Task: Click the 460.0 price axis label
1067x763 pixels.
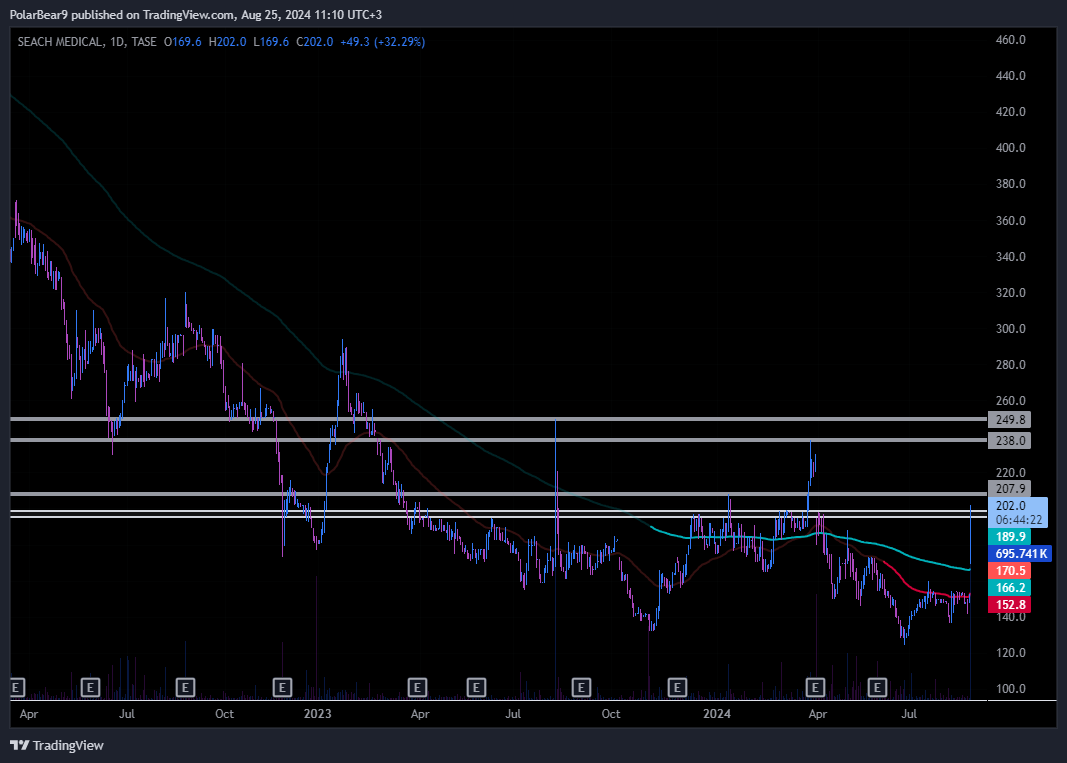Action: pyautogui.click(x=1011, y=39)
